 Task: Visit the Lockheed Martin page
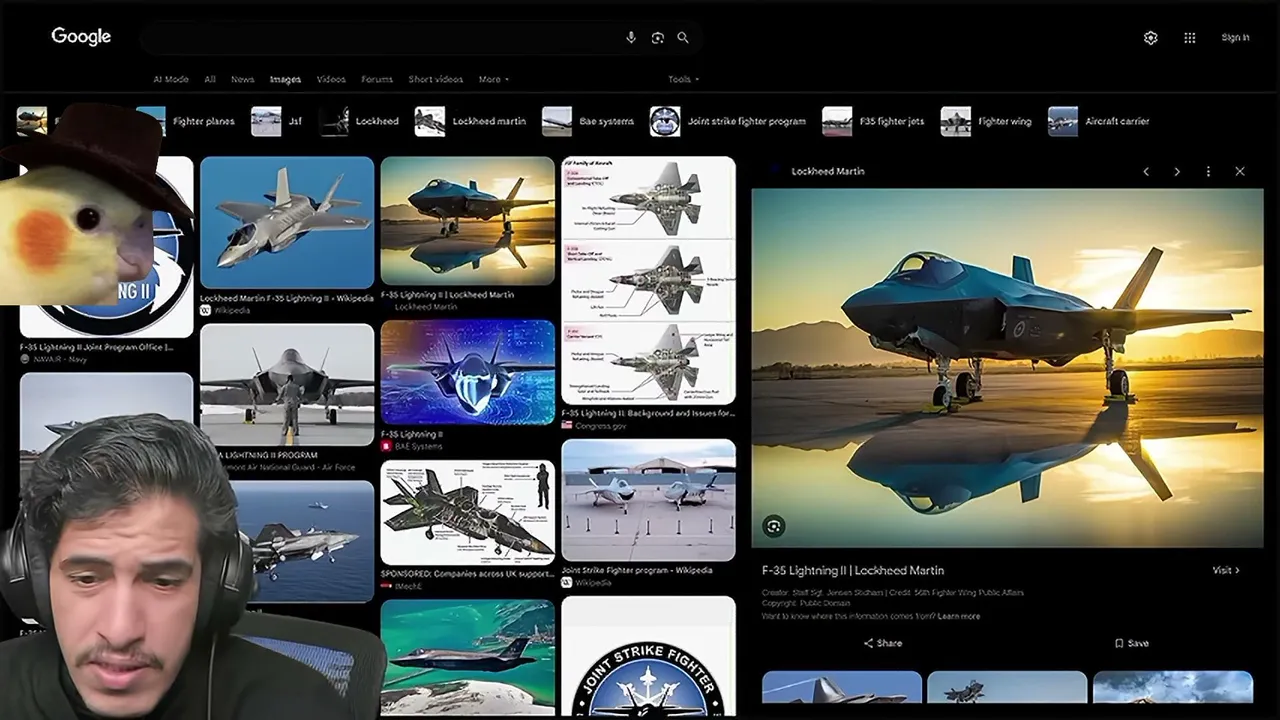tap(1226, 570)
